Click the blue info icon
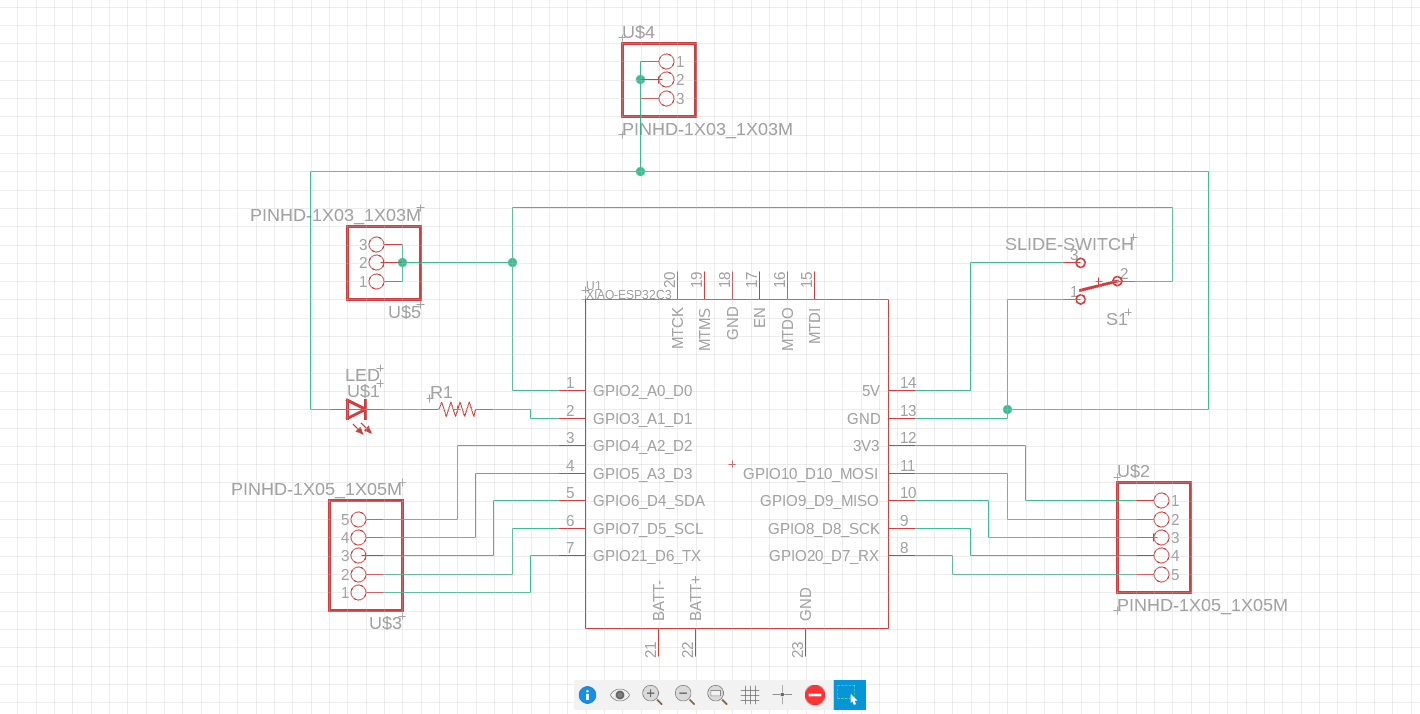Viewport: 1420px width, 714px height. coord(587,695)
